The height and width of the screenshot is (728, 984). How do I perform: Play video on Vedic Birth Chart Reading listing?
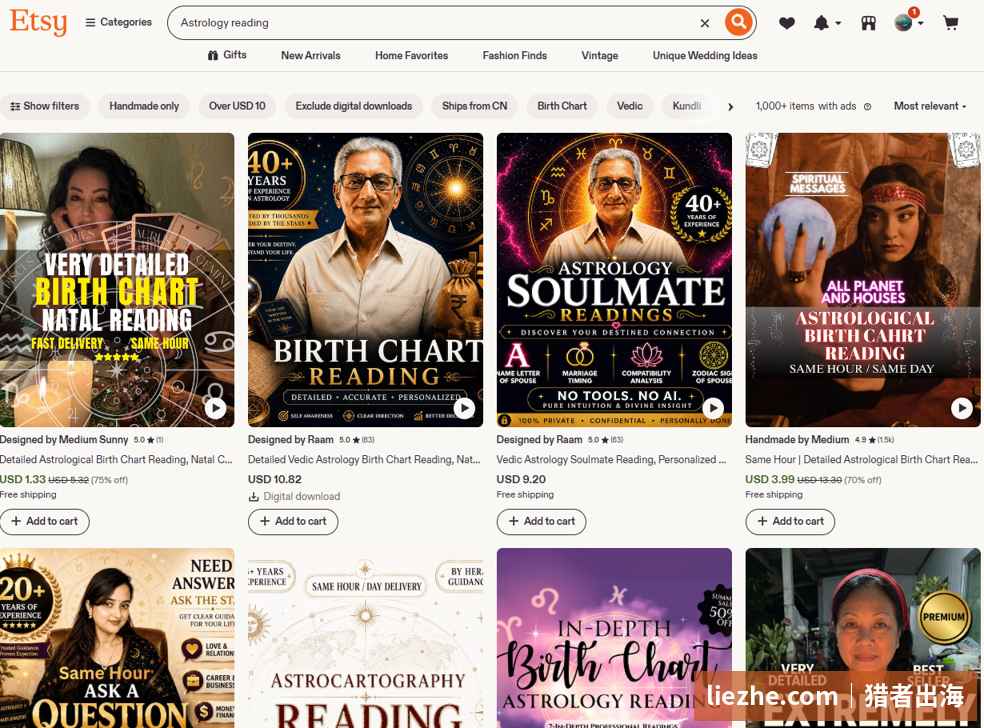pyautogui.click(x=464, y=409)
